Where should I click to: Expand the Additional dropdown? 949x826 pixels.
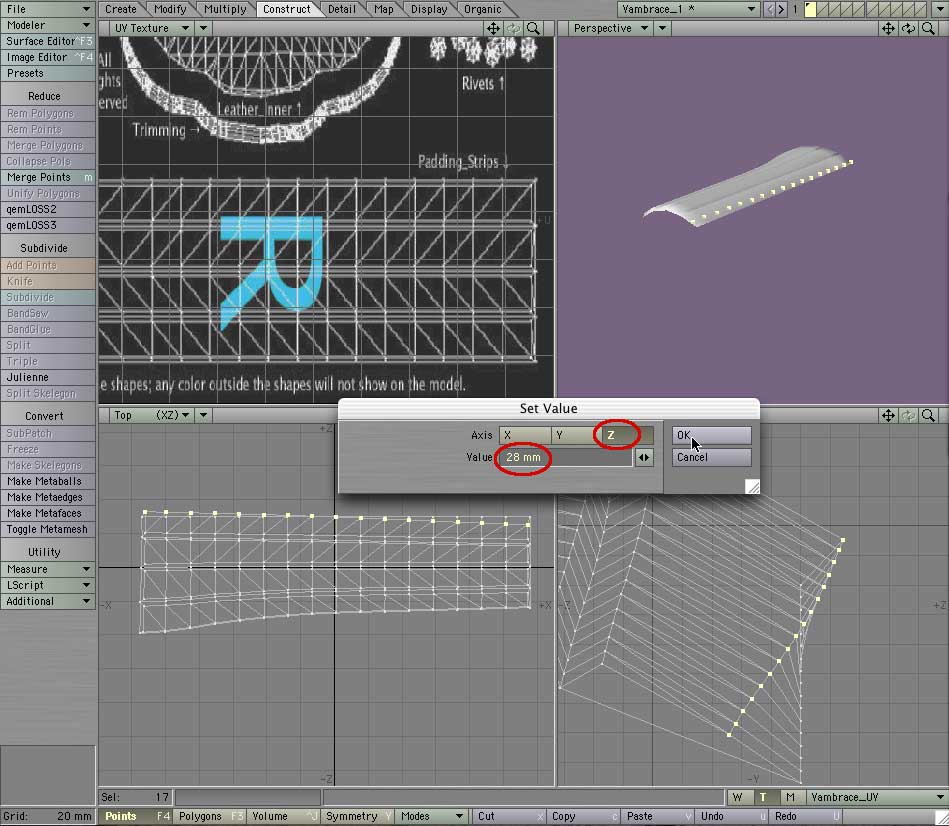tap(48, 601)
